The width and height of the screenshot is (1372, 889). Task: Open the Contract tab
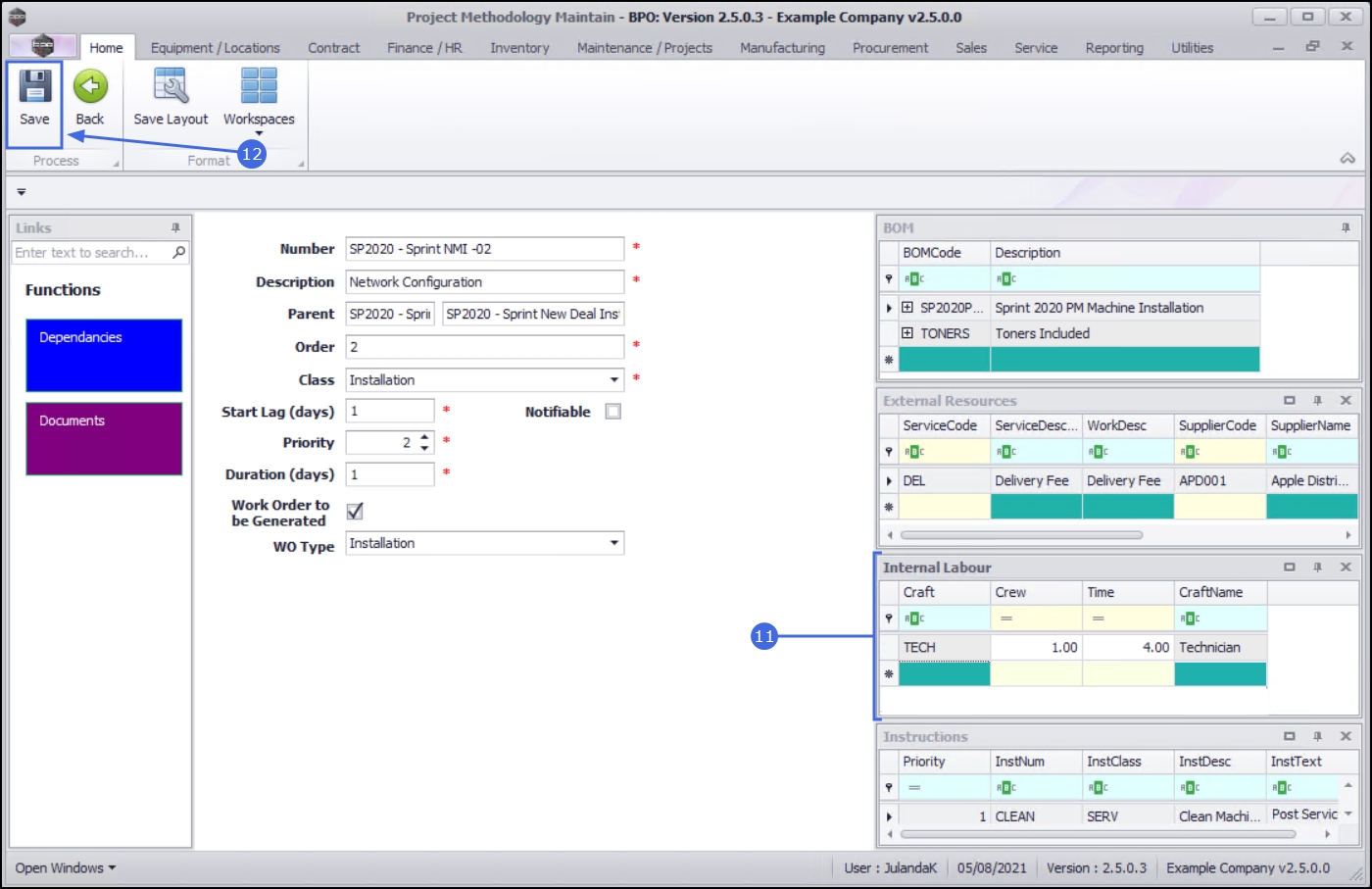(x=334, y=47)
